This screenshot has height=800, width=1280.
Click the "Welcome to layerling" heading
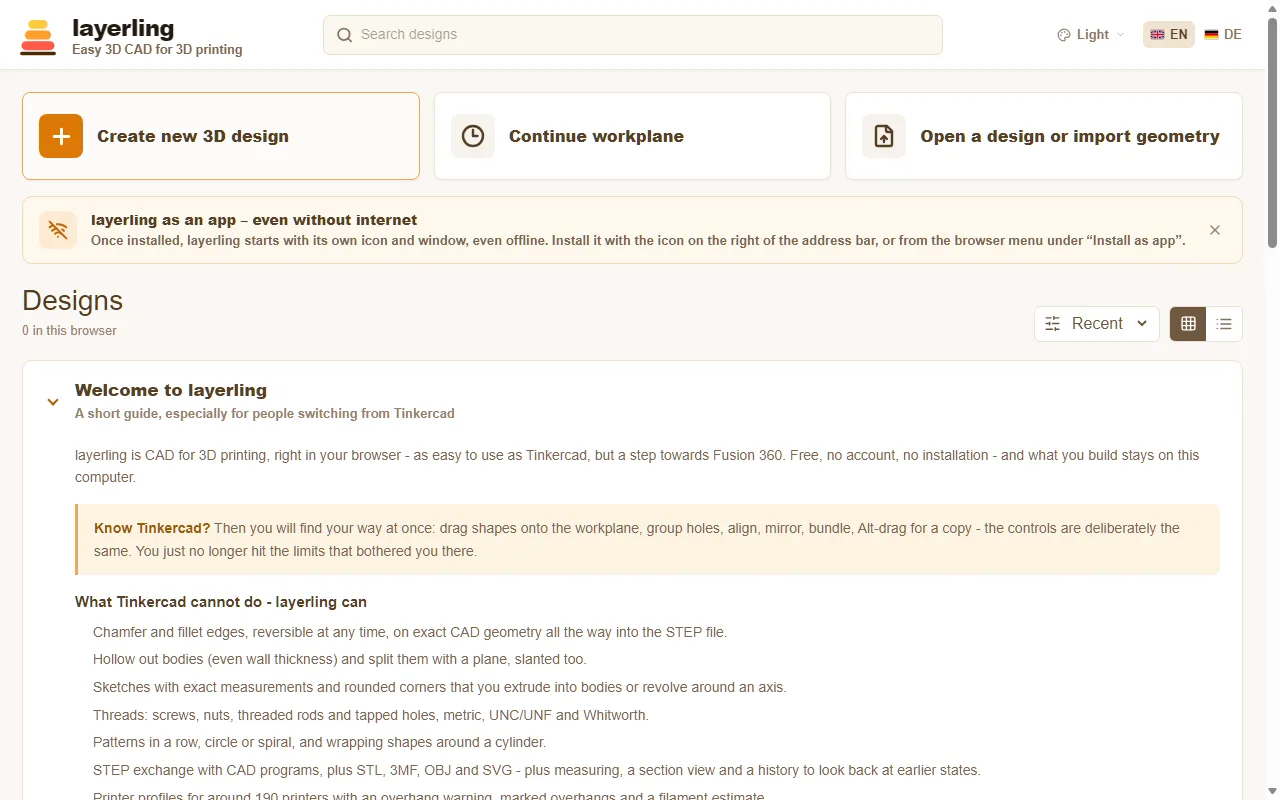coord(171,391)
